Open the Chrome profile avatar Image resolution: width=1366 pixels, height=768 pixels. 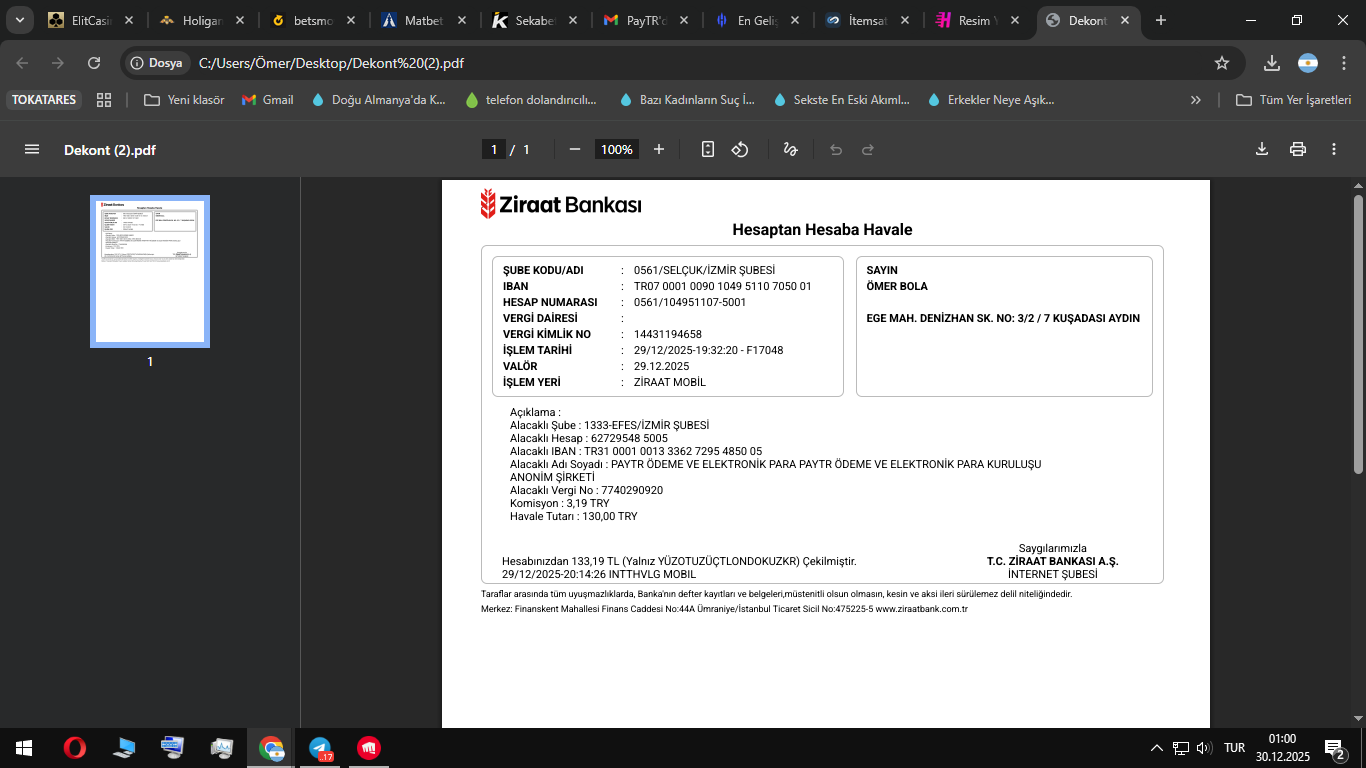point(1308,63)
